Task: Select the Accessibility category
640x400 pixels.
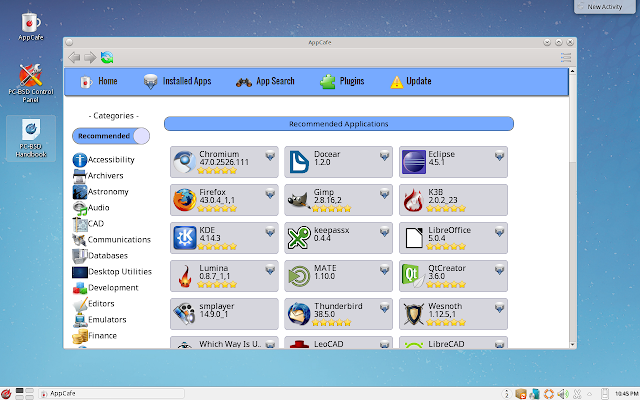Action: tap(104, 160)
